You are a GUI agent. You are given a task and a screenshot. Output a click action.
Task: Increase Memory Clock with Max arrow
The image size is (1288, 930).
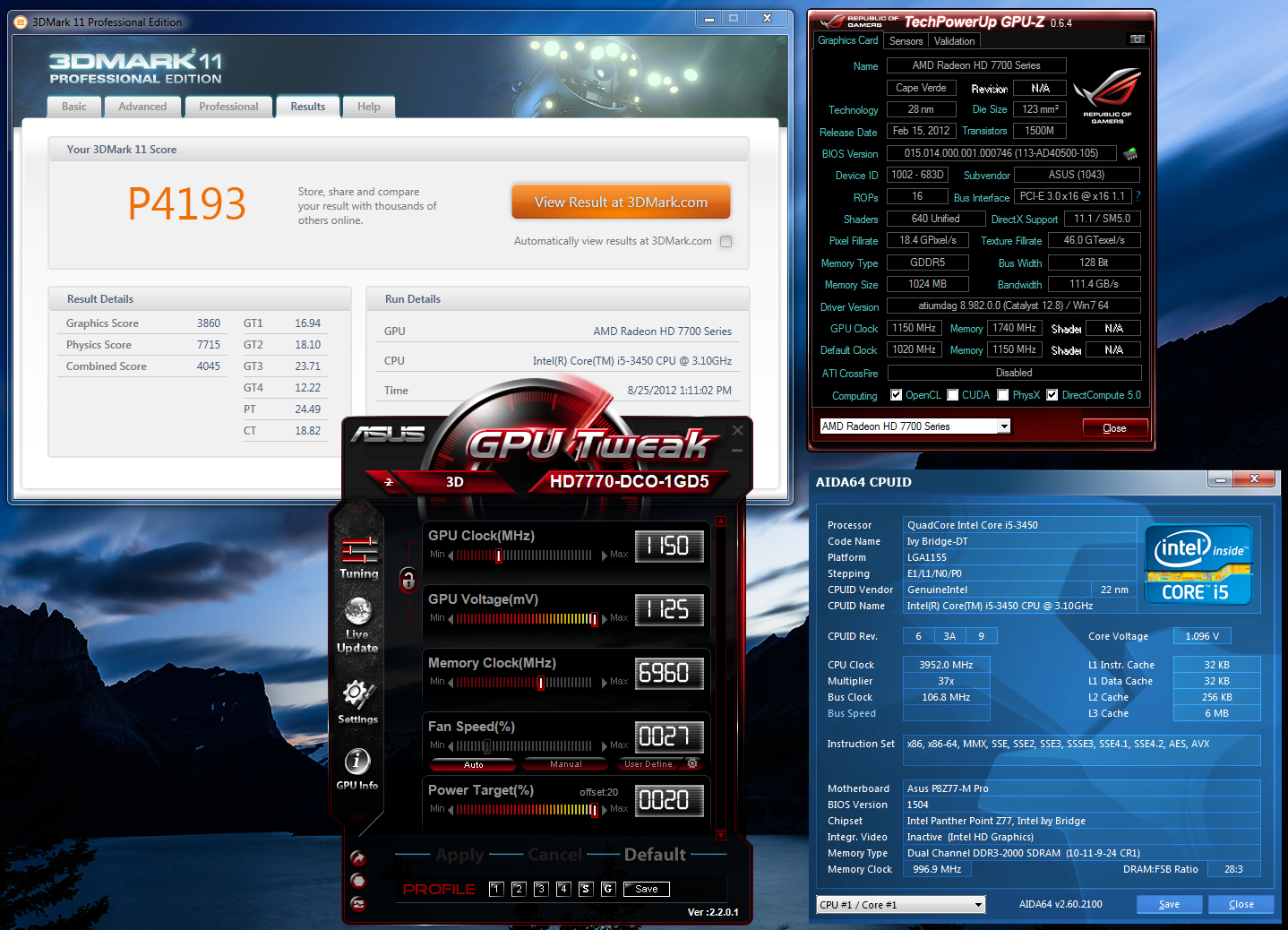605,683
